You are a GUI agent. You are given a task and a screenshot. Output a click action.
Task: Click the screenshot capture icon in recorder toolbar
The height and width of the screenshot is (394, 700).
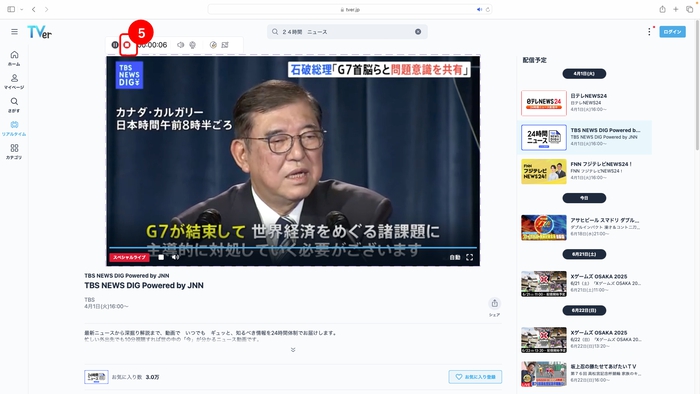[x=225, y=45]
